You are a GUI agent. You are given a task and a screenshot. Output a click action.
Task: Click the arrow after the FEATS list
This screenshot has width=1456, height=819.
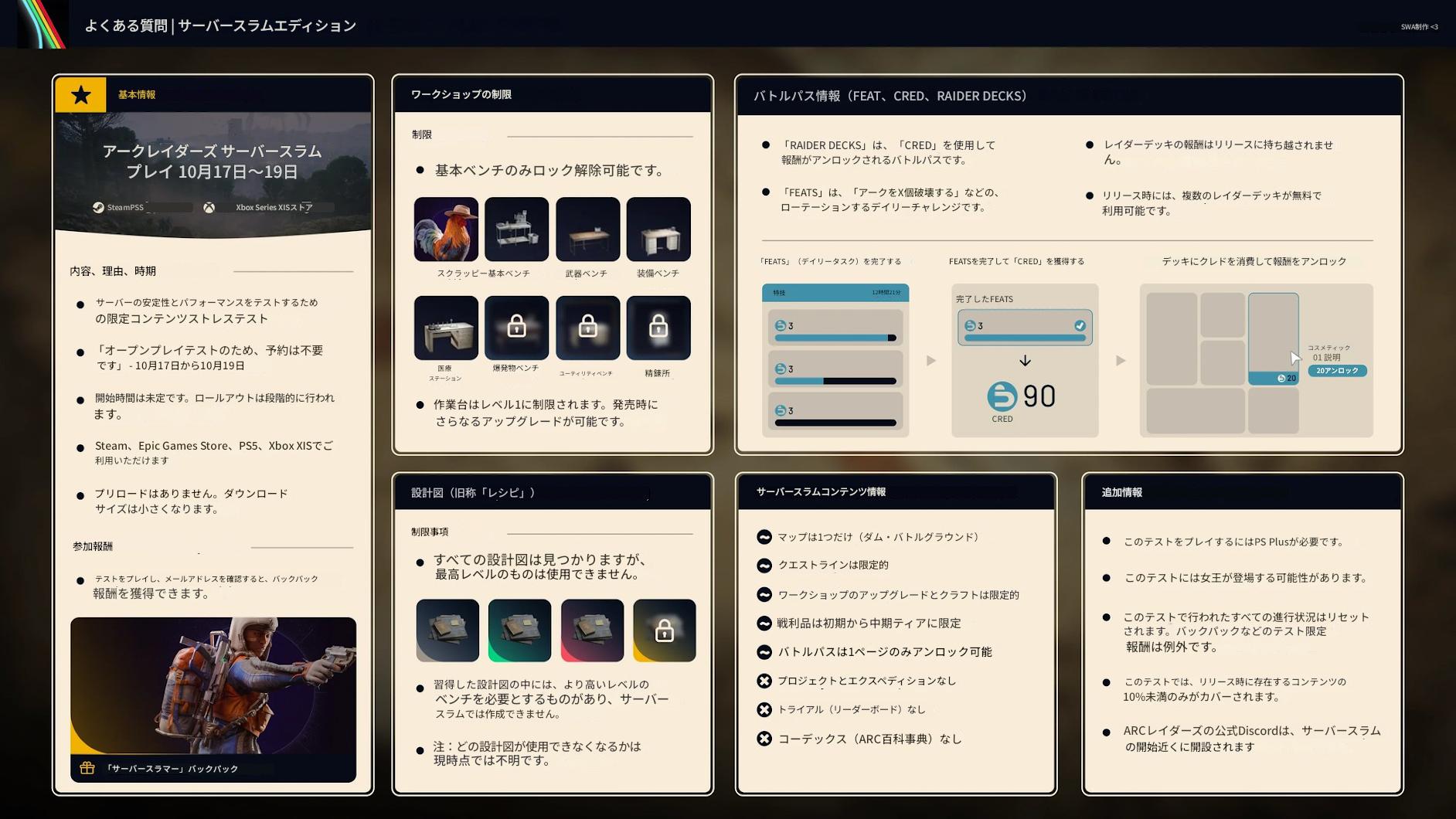click(931, 361)
